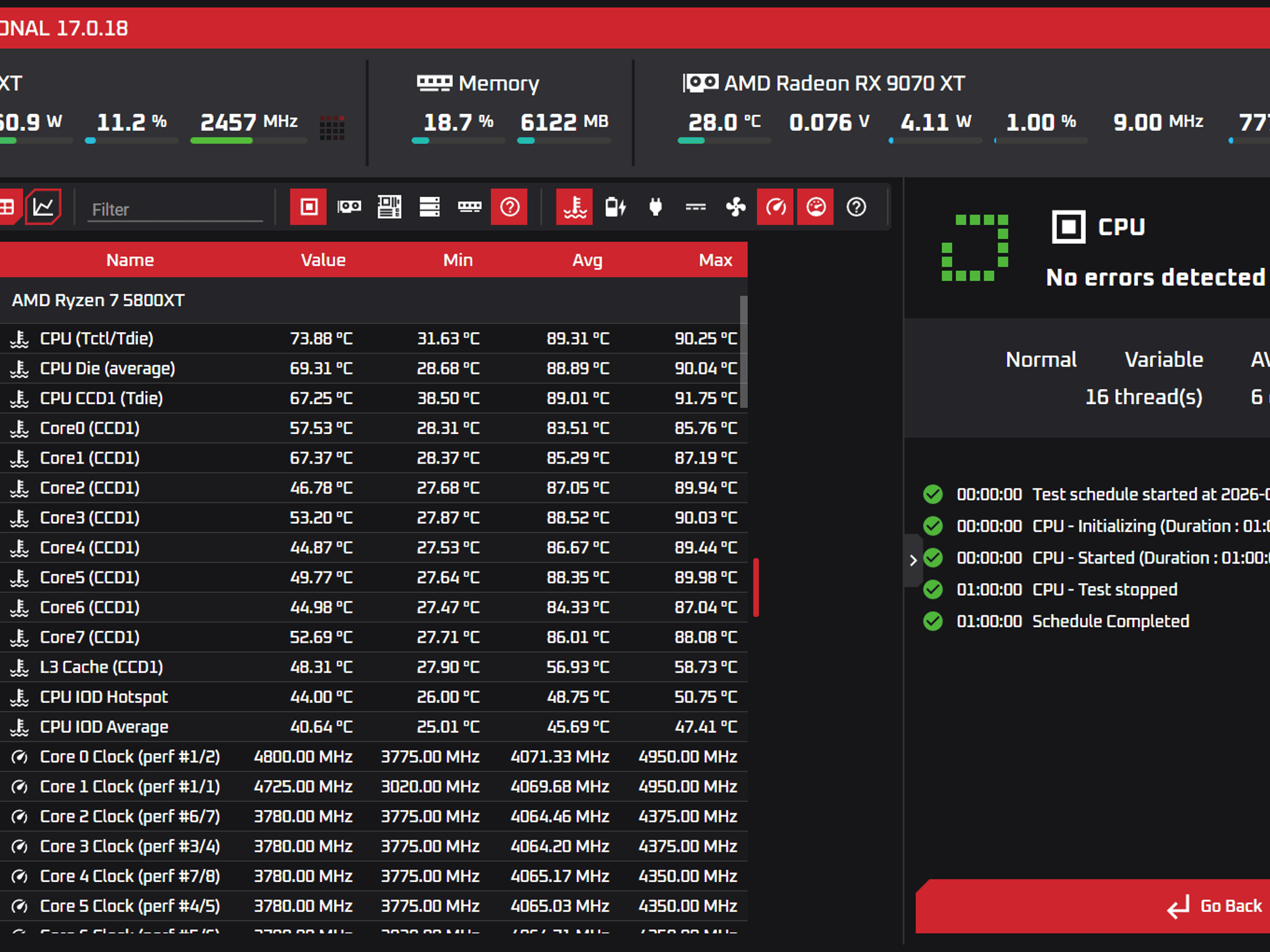
Task: Toggle the memory module sensor filter
Action: (469, 206)
